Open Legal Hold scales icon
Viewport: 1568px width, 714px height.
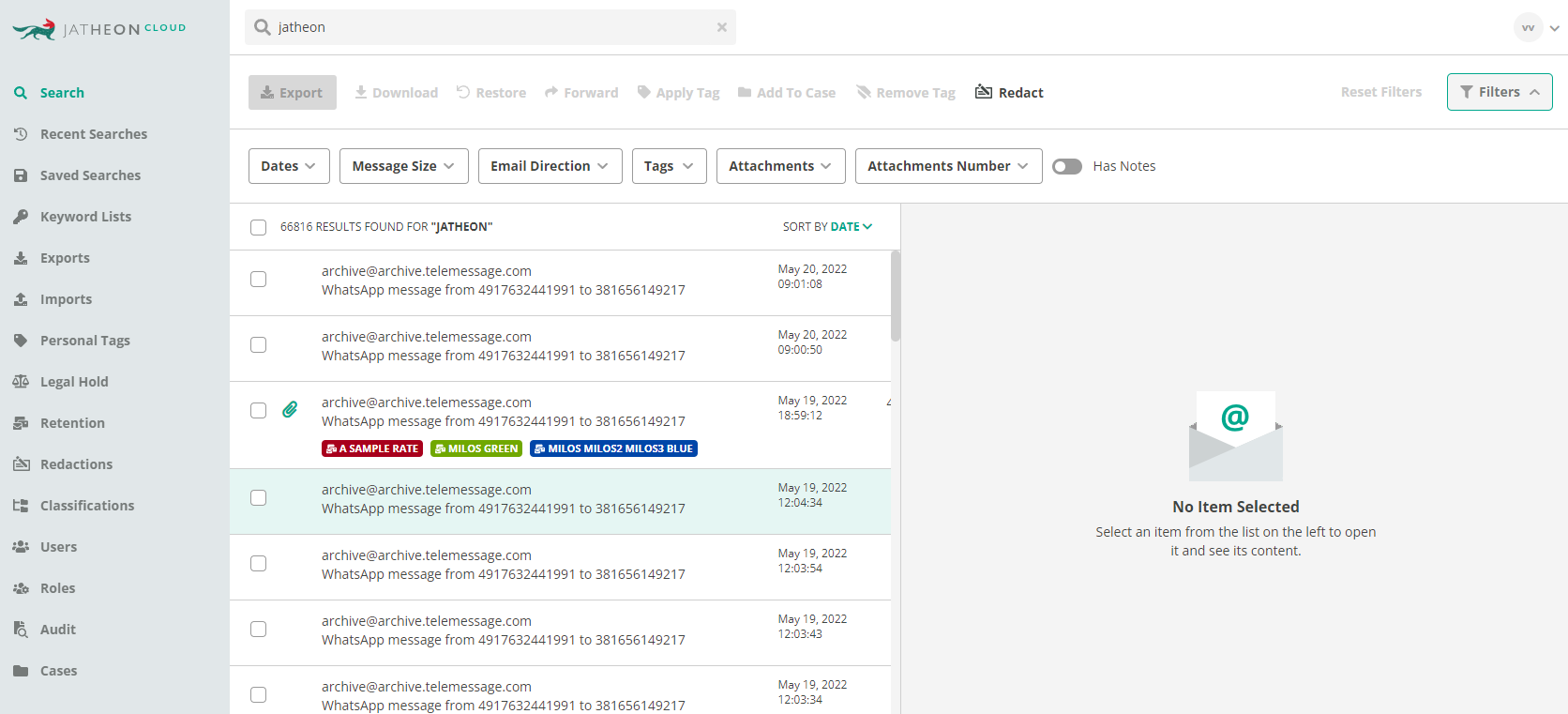[21, 382]
